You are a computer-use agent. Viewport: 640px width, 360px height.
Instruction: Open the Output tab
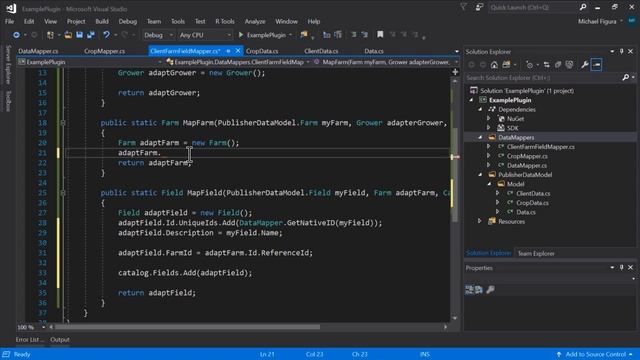[x=60, y=340]
